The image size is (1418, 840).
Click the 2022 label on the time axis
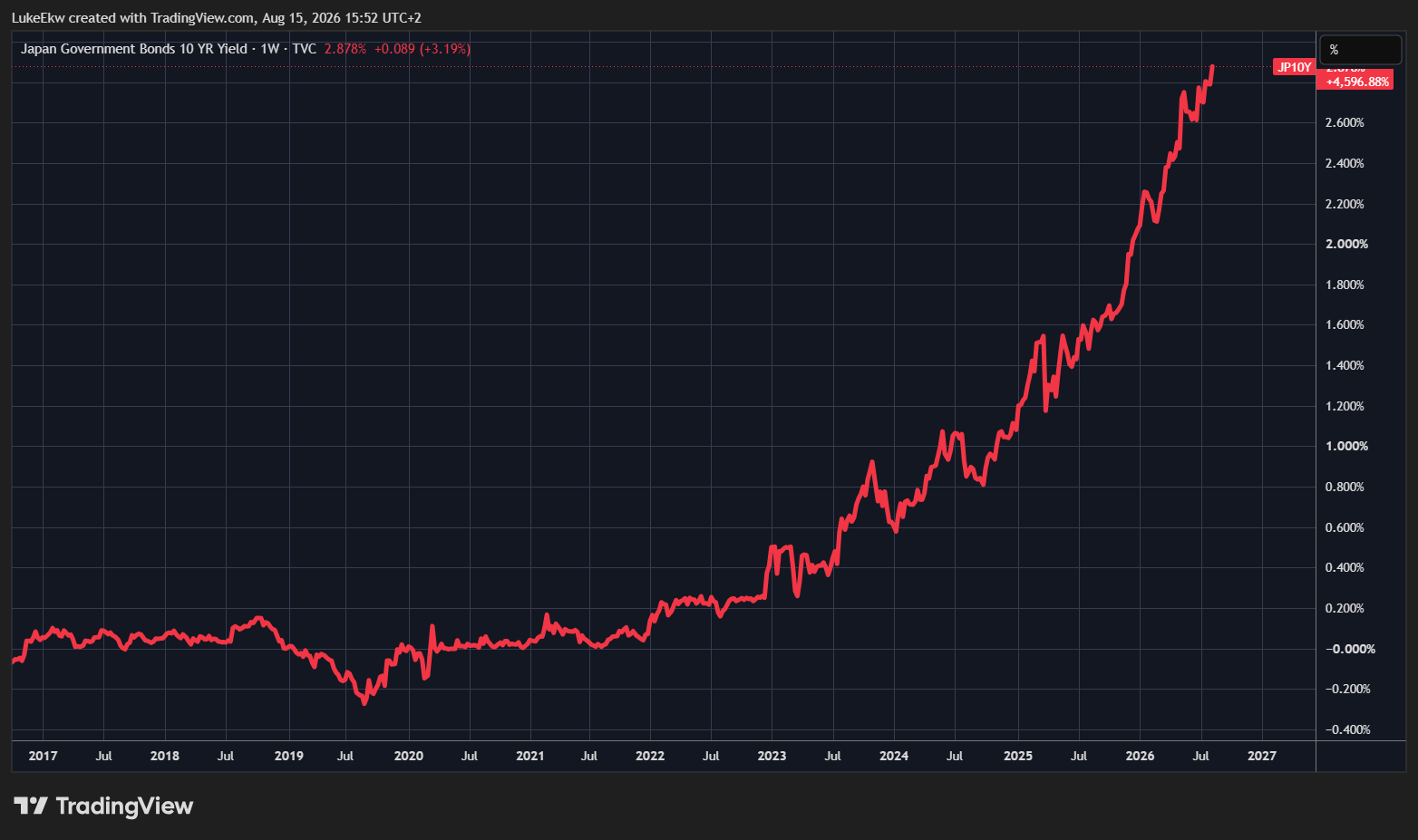tap(650, 756)
